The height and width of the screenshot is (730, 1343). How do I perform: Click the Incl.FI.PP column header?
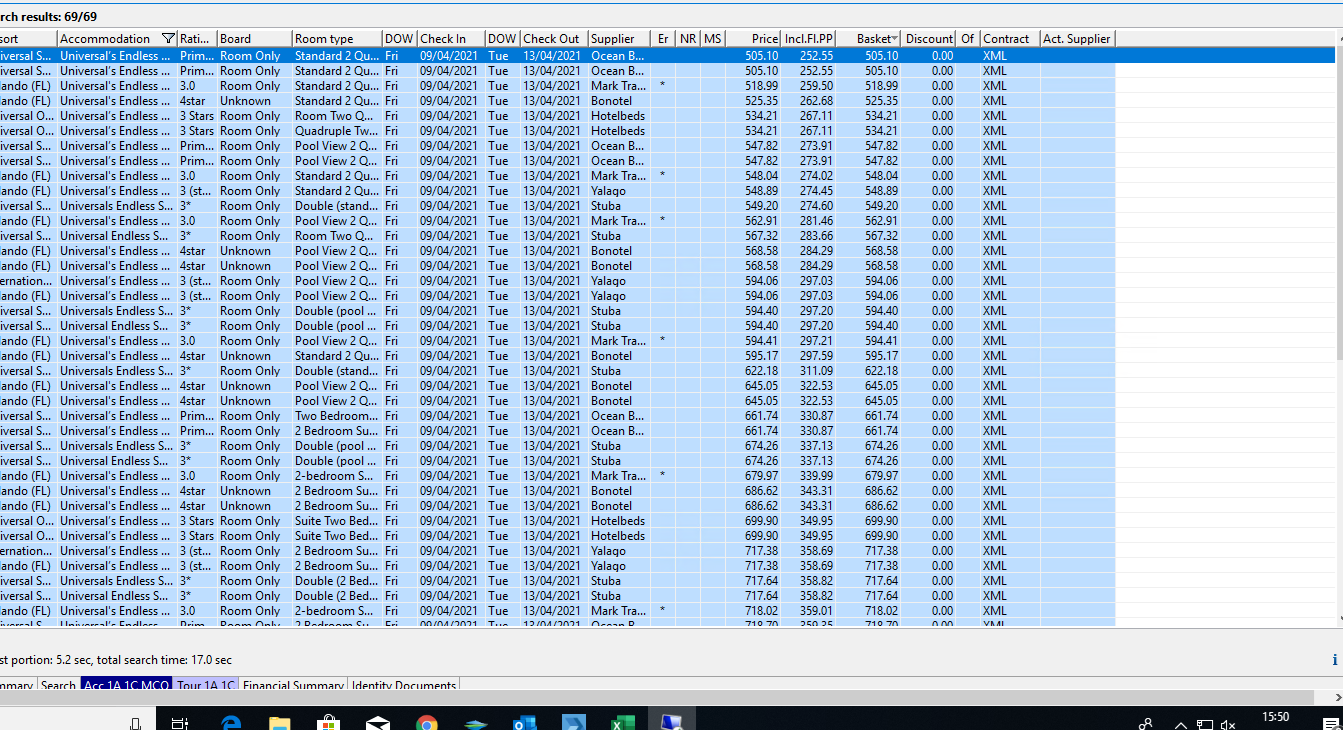coord(809,39)
